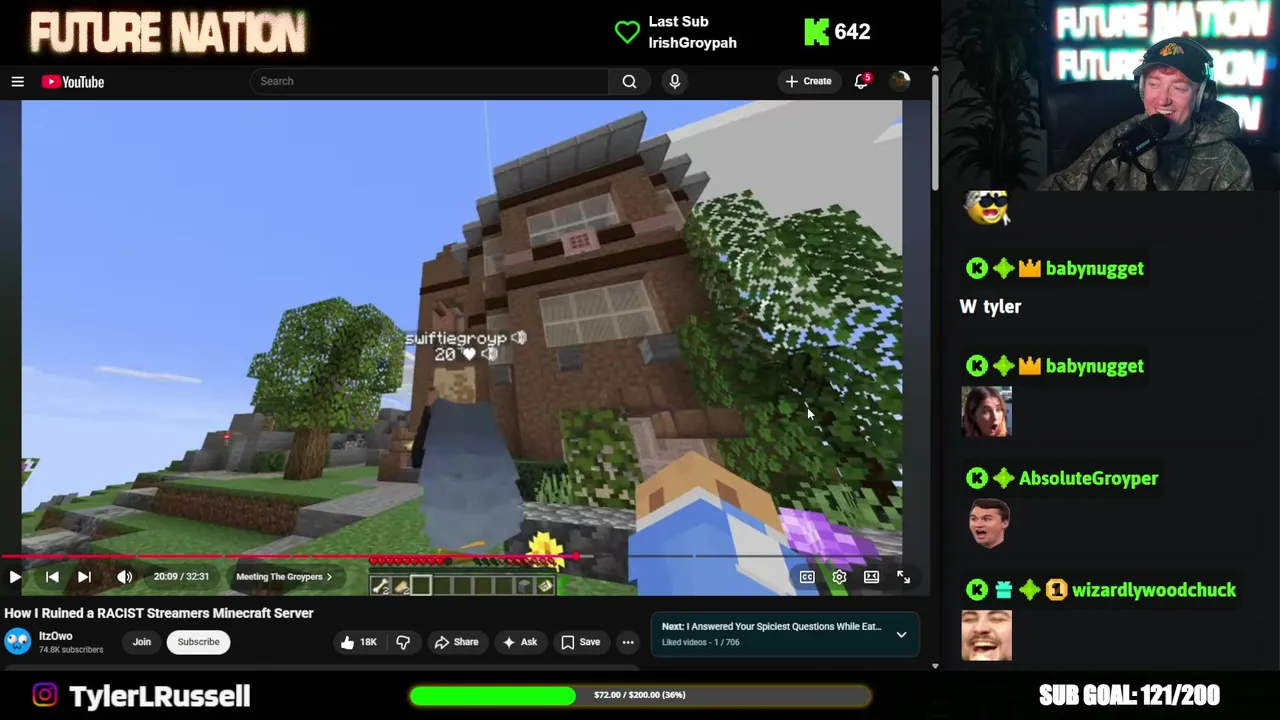This screenshot has height=720, width=1280.
Task: Click chat username AbsoluteGroyper
Action: click(x=1088, y=478)
